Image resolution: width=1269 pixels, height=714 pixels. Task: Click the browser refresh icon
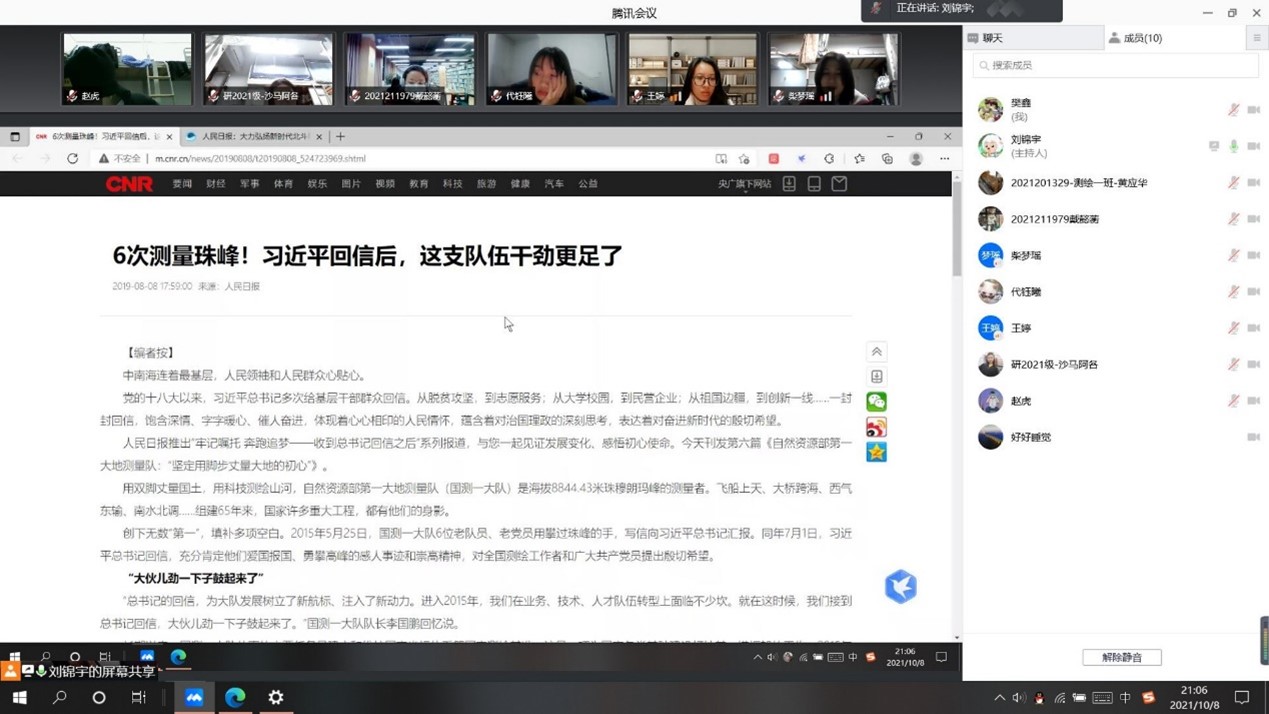point(72,159)
